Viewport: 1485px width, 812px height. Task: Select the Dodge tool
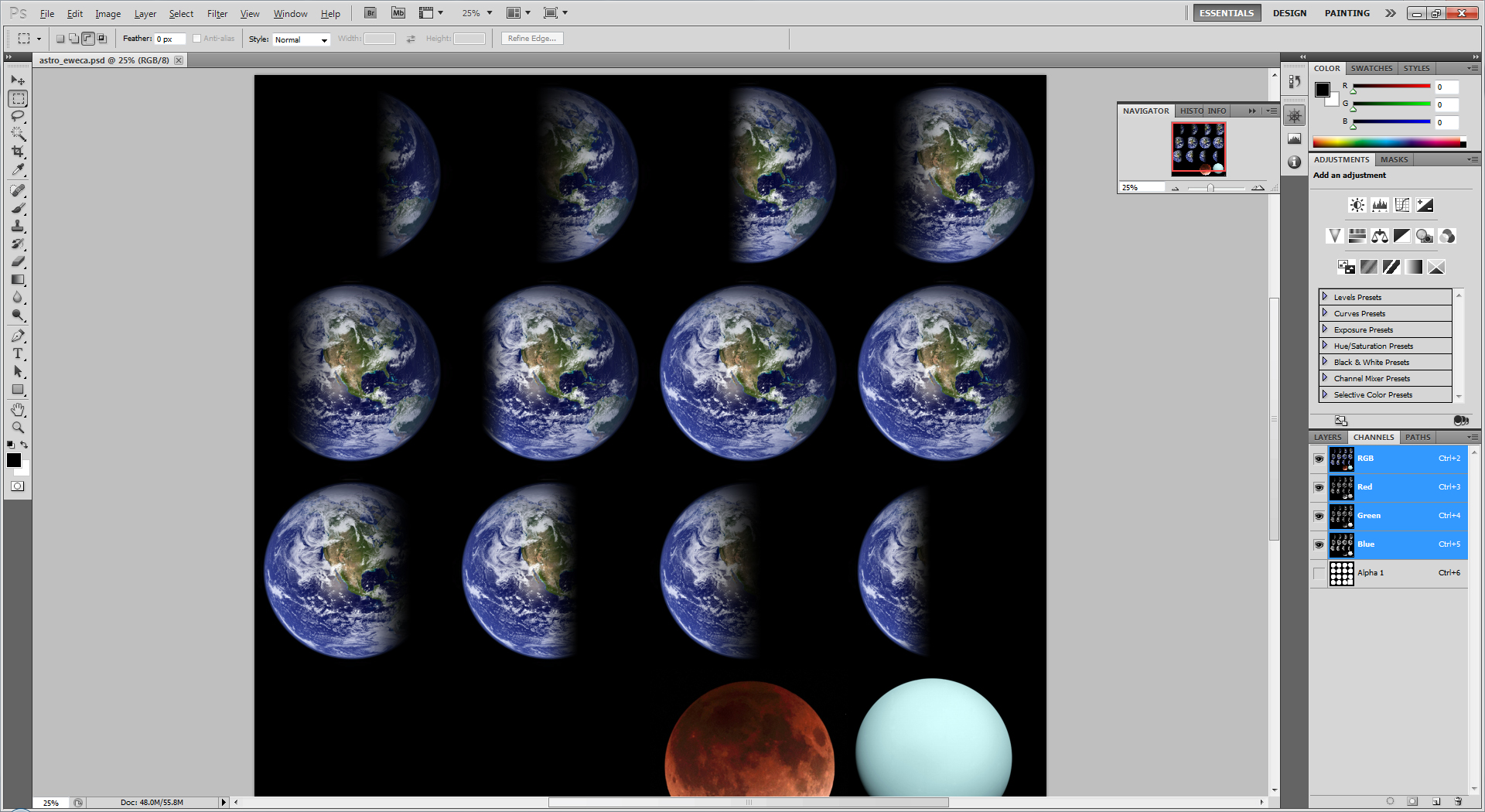click(x=18, y=315)
